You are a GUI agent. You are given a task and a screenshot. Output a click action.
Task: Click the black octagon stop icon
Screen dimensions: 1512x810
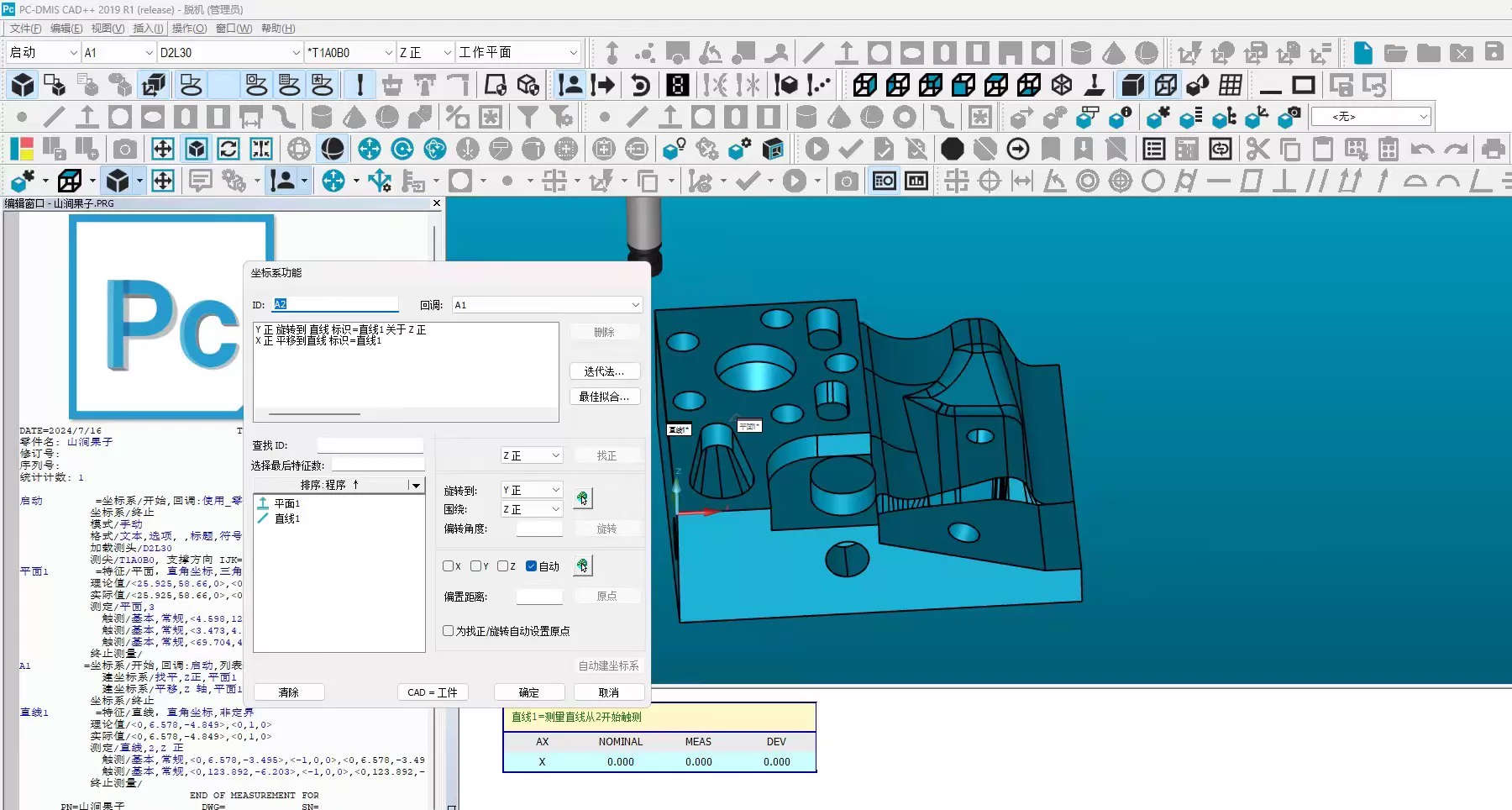[x=952, y=150]
